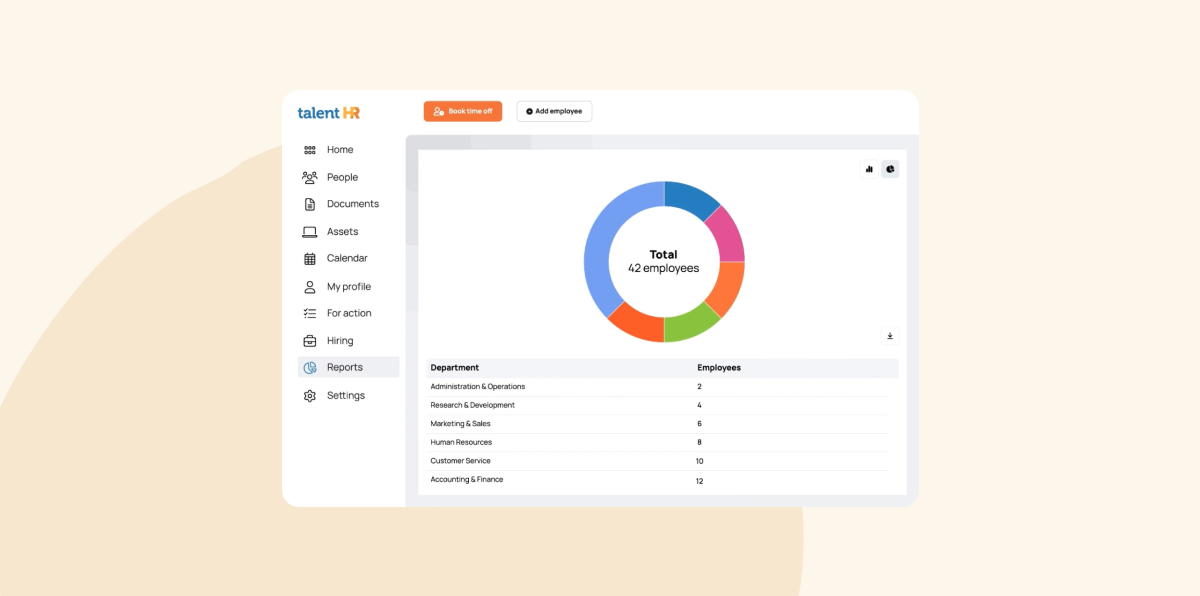This screenshot has width=1200, height=596.
Task: Open the For action menu label
Action: tap(349, 313)
